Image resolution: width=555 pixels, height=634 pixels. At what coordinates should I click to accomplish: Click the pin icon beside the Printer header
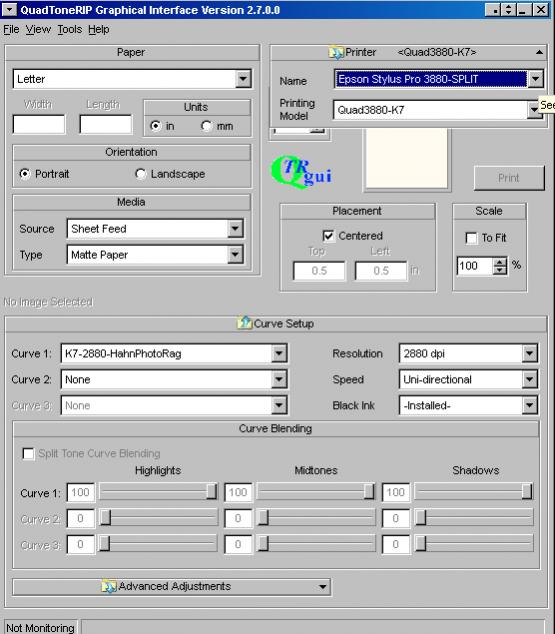tap(336, 53)
